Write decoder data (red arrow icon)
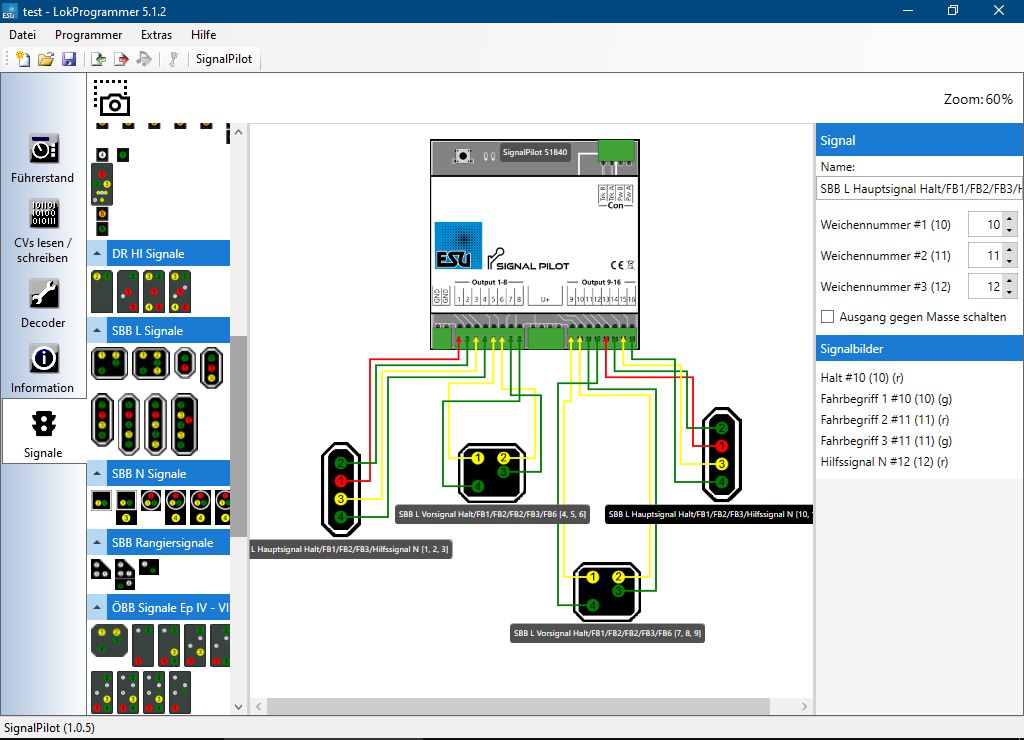The image size is (1024, 740). pos(121,59)
